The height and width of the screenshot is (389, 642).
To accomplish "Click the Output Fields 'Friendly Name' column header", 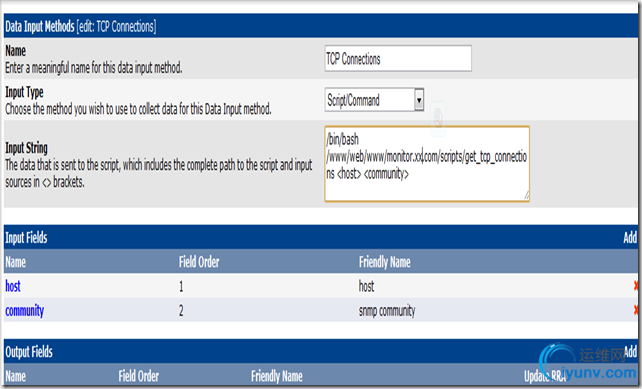I will click(x=277, y=376).
